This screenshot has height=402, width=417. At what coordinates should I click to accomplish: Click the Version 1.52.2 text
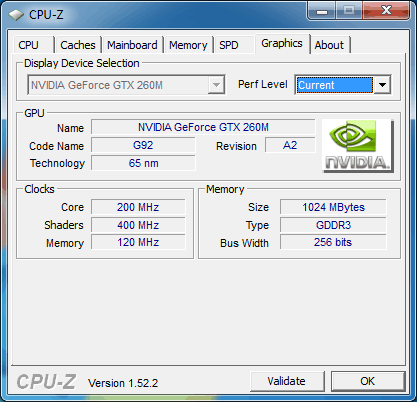(x=123, y=383)
